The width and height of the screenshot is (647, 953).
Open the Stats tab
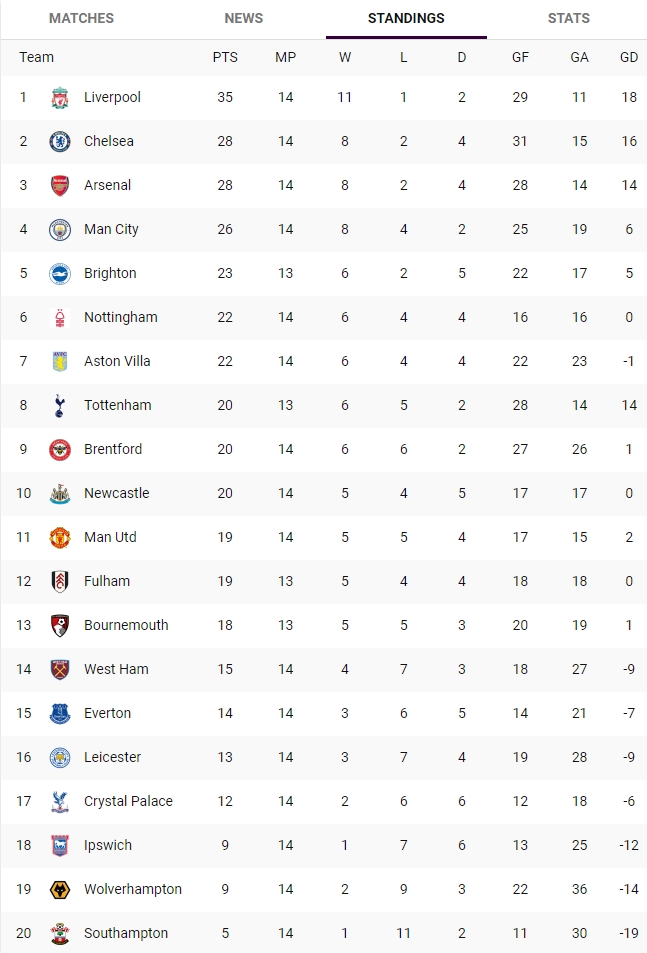569,18
